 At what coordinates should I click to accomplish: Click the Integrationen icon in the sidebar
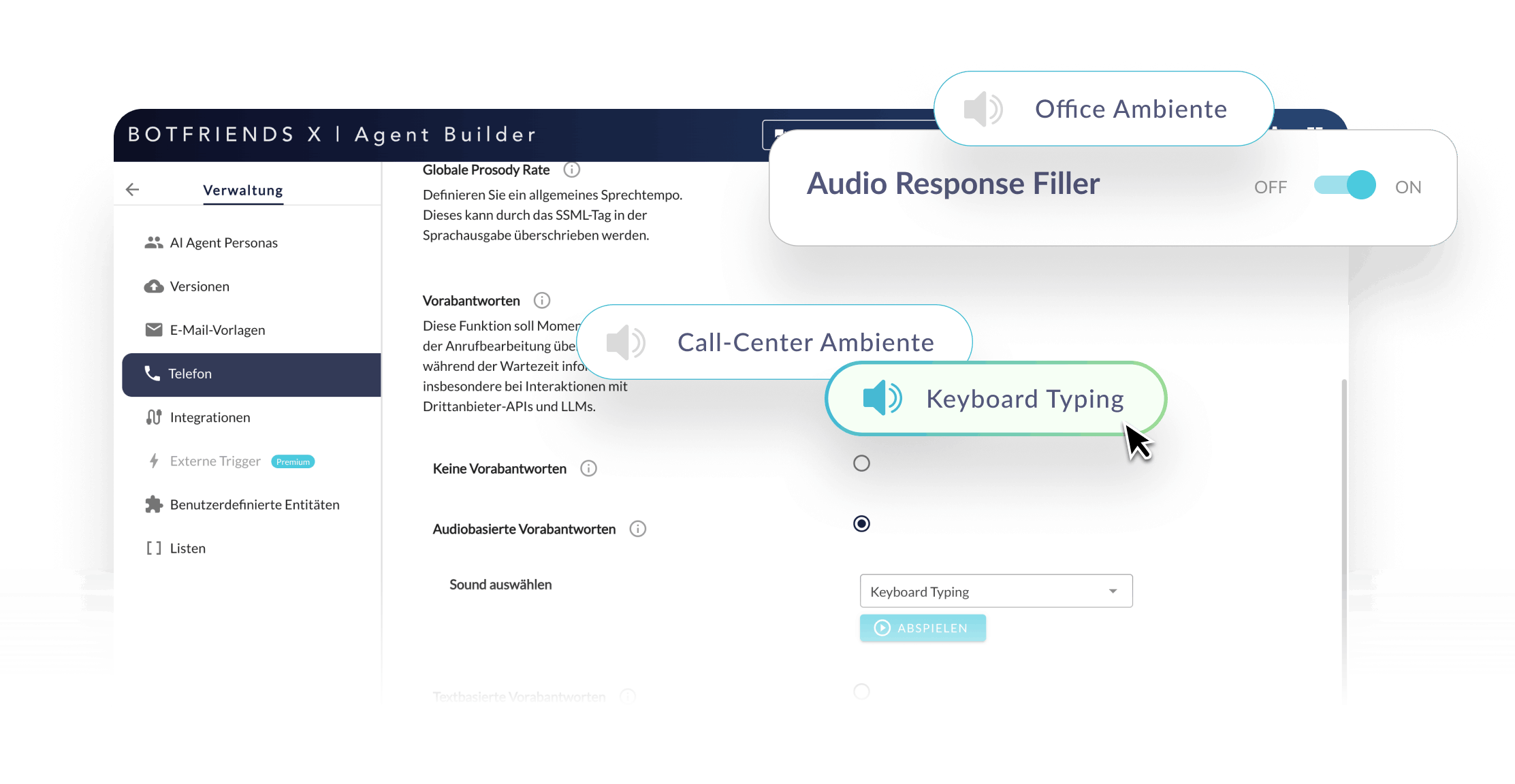[x=153, y=417]
